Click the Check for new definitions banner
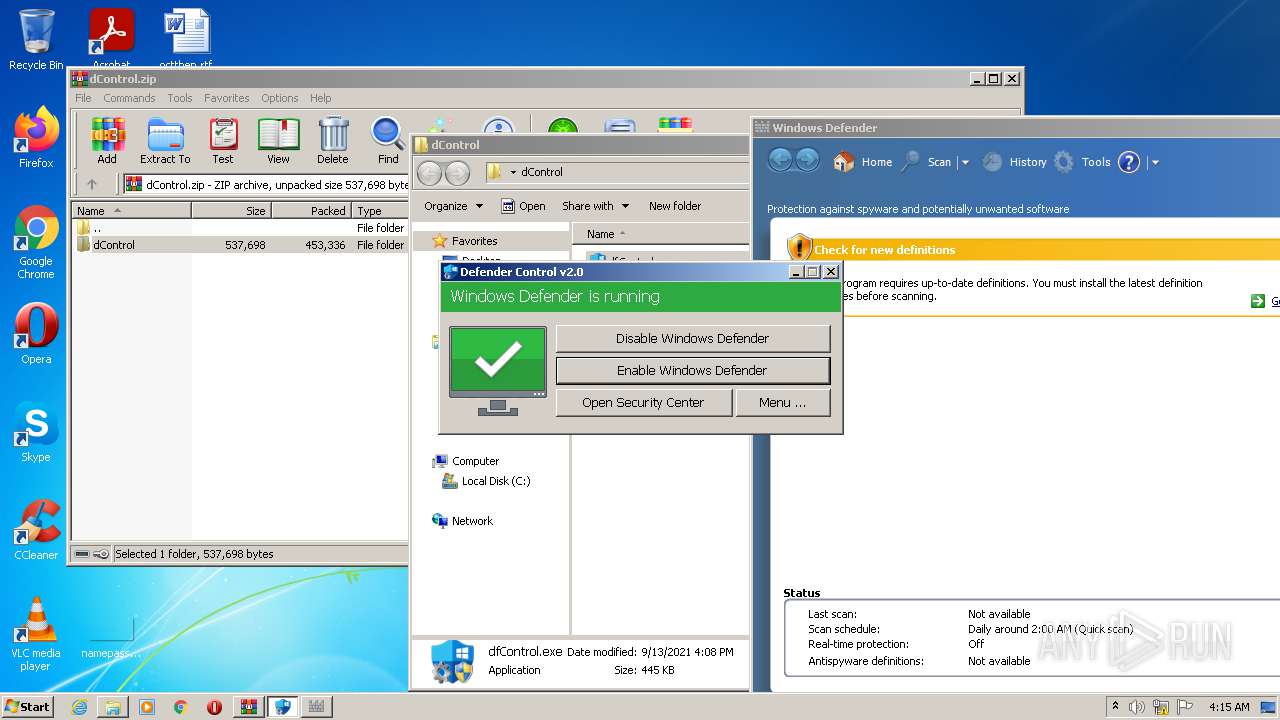 1033,250
